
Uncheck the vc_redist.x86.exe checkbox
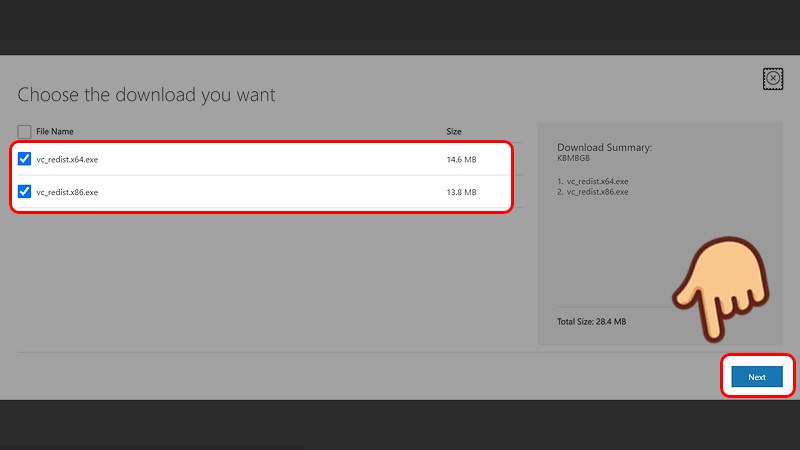25,191
